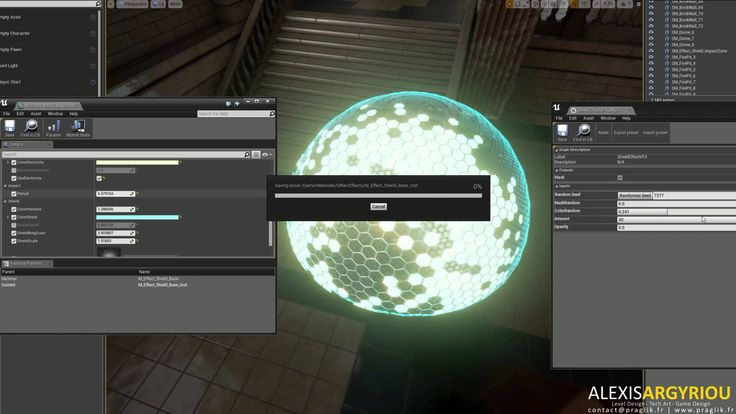
Task: Click the Unreal logo of material instance window
Action: [4, 102]
